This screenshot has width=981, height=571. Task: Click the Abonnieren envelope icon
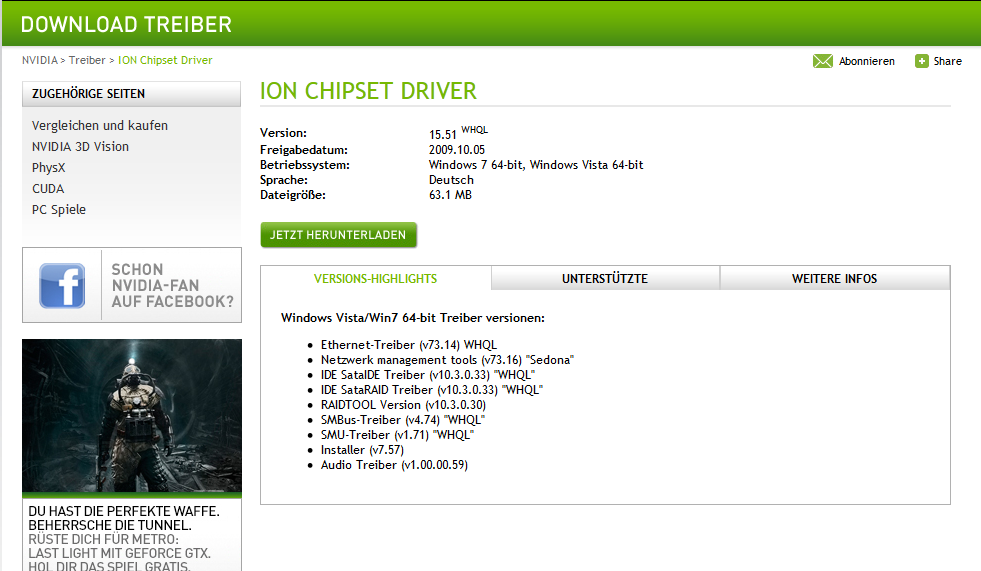tap(822, 61)
